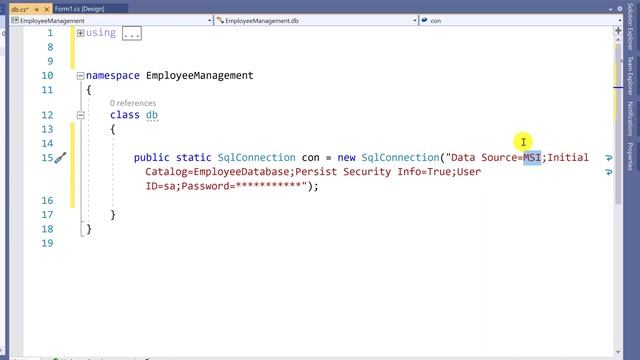
Task: Click the highlighted MSI text
Action: tap(532, 158)
